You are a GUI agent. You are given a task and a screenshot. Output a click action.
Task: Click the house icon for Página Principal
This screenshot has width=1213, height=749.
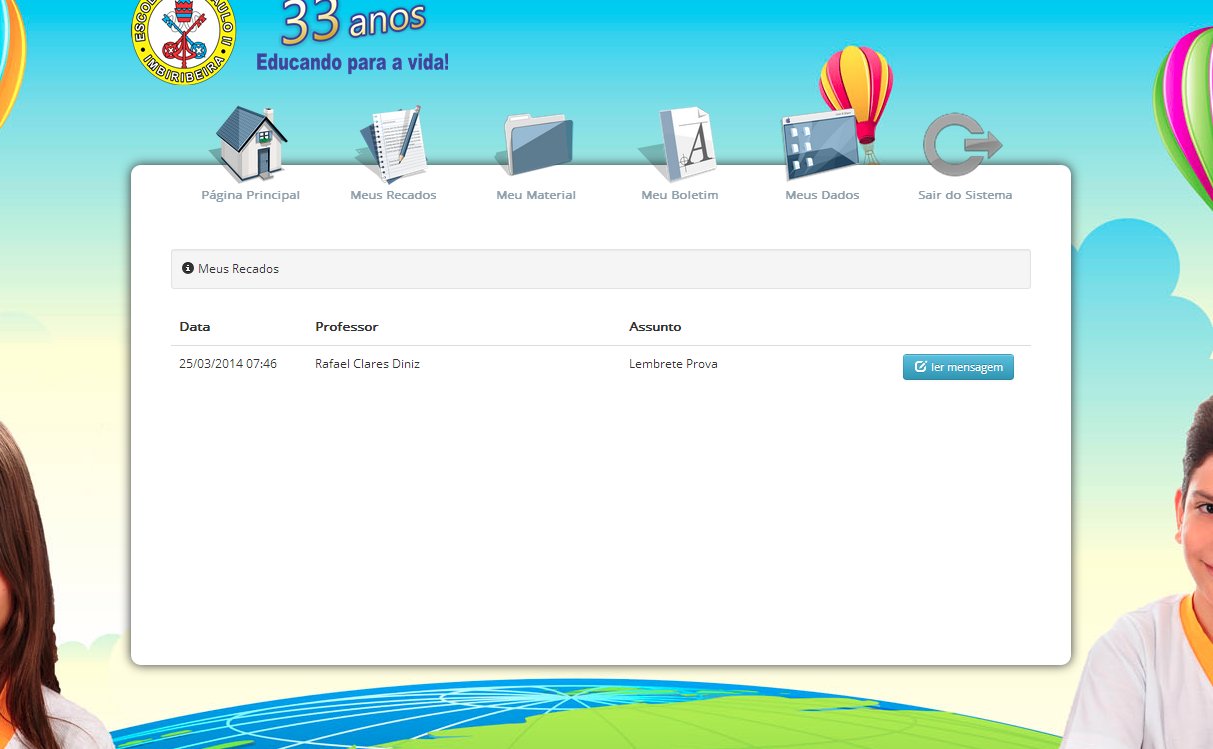click(x=250, y=143)
